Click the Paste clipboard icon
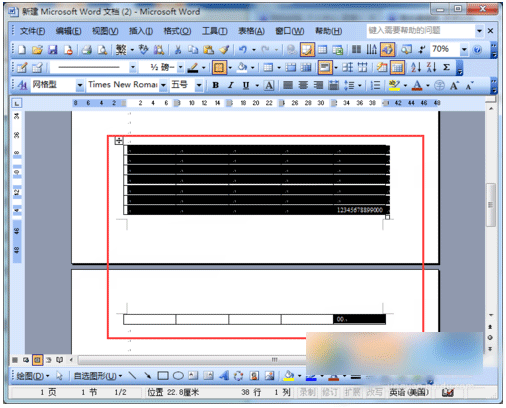Viewport: 506px width, 408px height. click(208, 50)
